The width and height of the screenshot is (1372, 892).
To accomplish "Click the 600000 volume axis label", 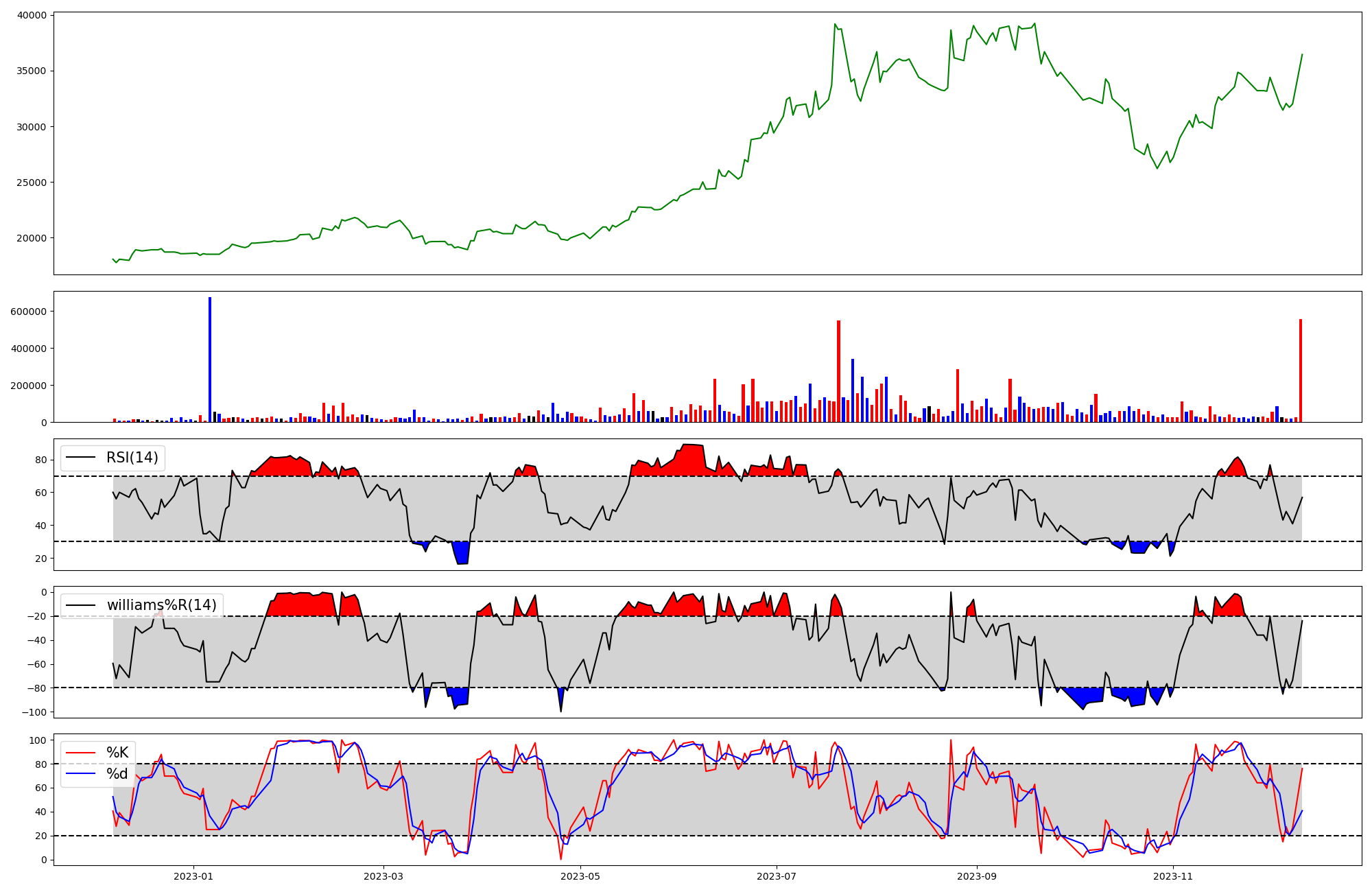I will tap(27, 312).
